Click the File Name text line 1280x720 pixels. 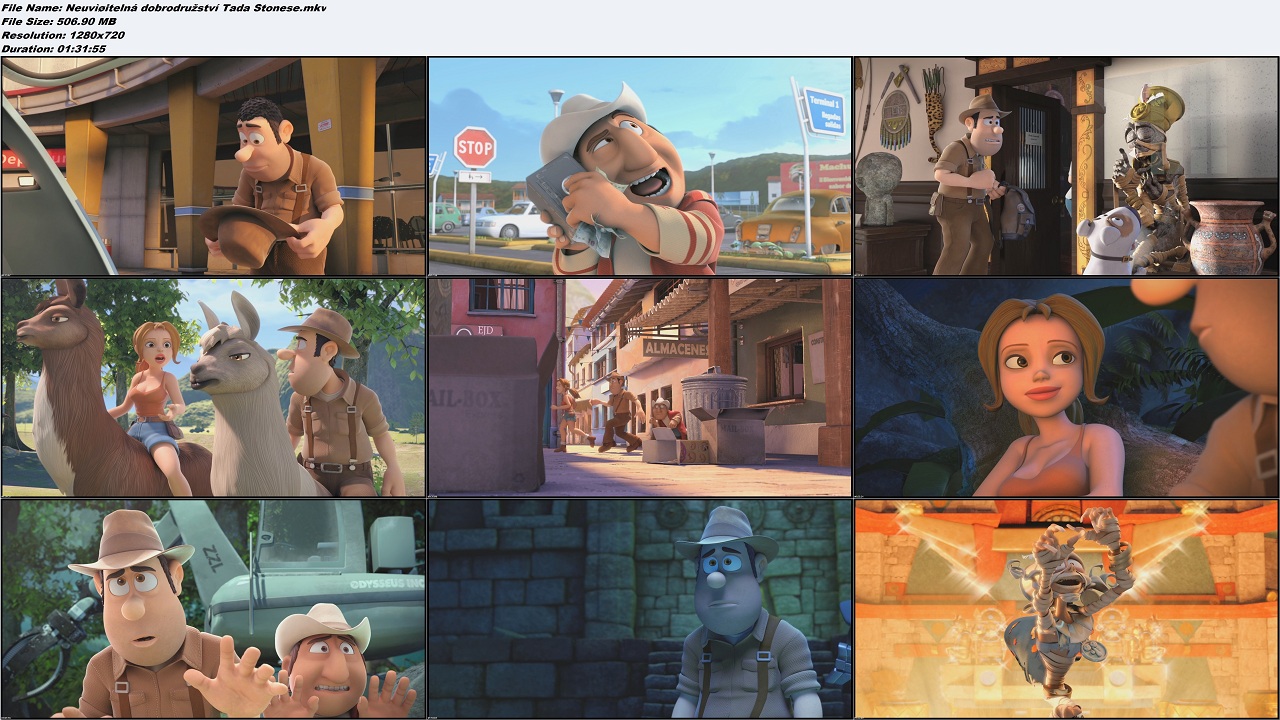pos(163,8)
